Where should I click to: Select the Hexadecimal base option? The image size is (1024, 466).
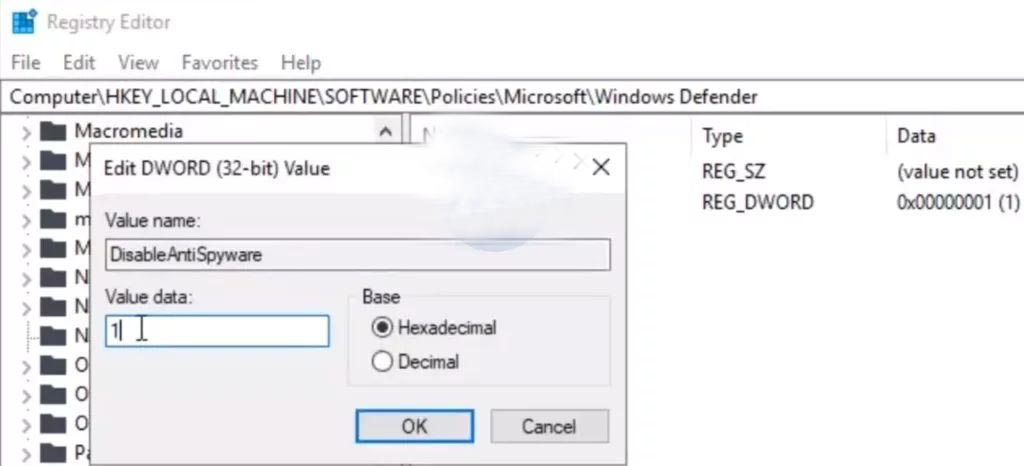point(434,327)
